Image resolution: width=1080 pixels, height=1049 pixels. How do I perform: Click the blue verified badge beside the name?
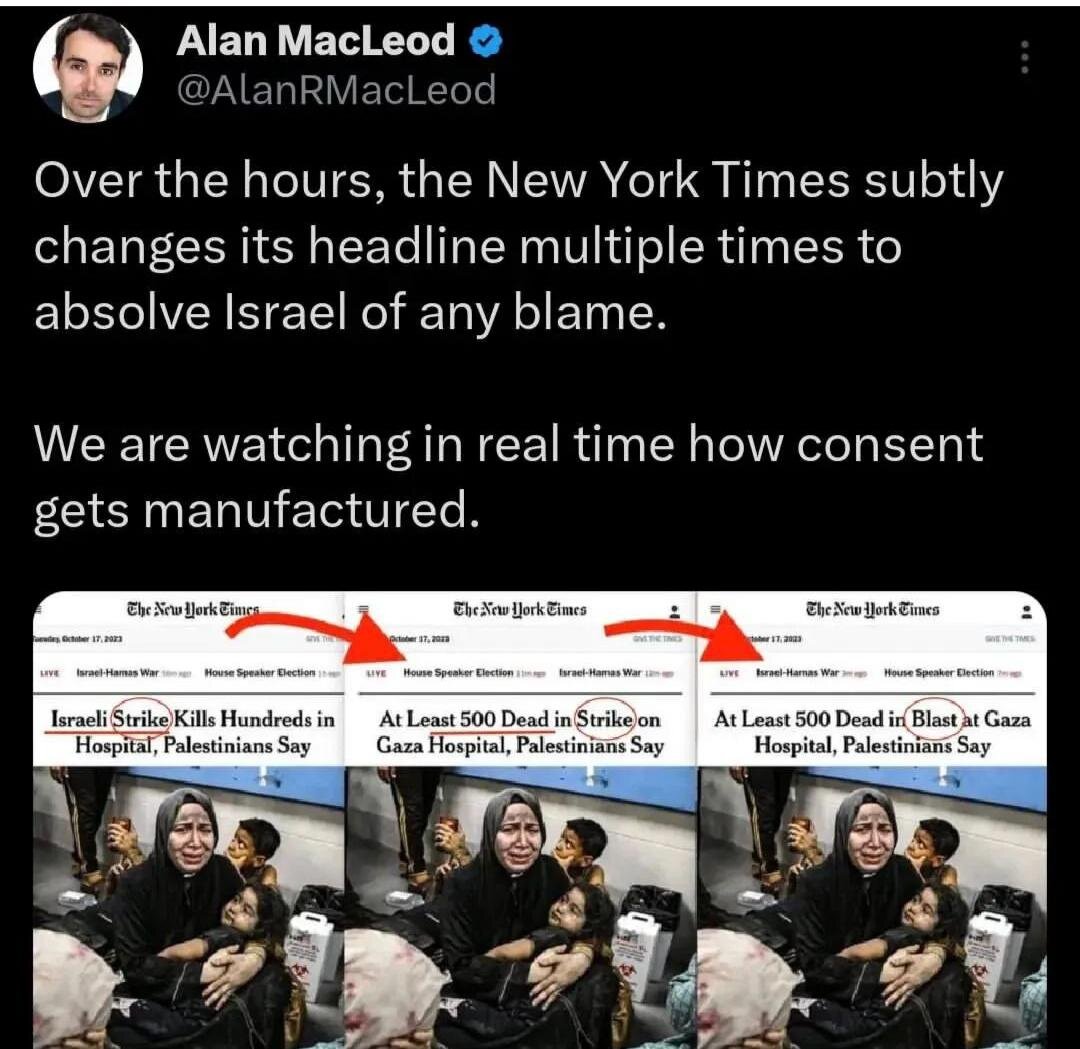(486, 41)
